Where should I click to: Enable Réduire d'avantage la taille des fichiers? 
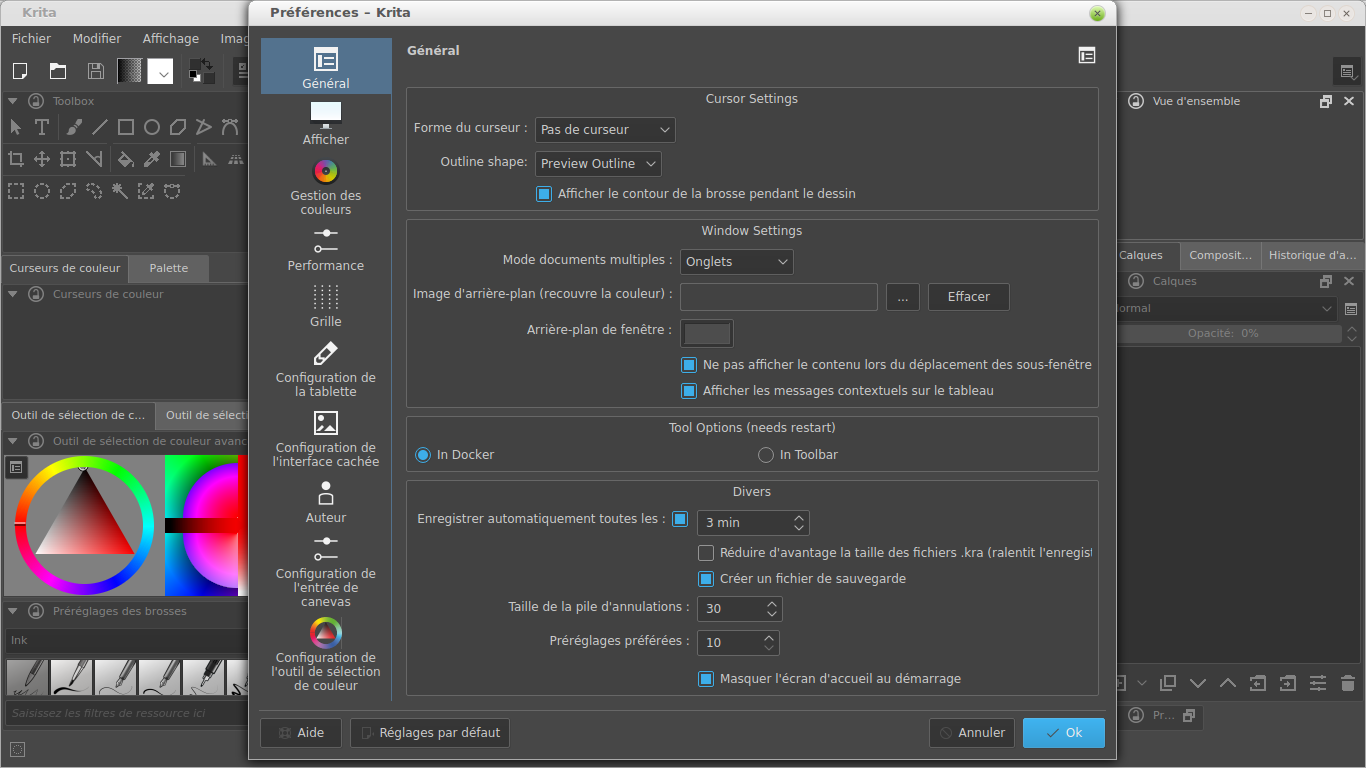pyautogui.click(x=706, y=553)
